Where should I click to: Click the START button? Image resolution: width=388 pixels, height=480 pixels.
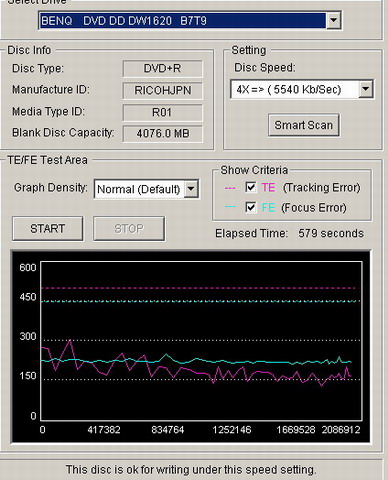(47, 229)
